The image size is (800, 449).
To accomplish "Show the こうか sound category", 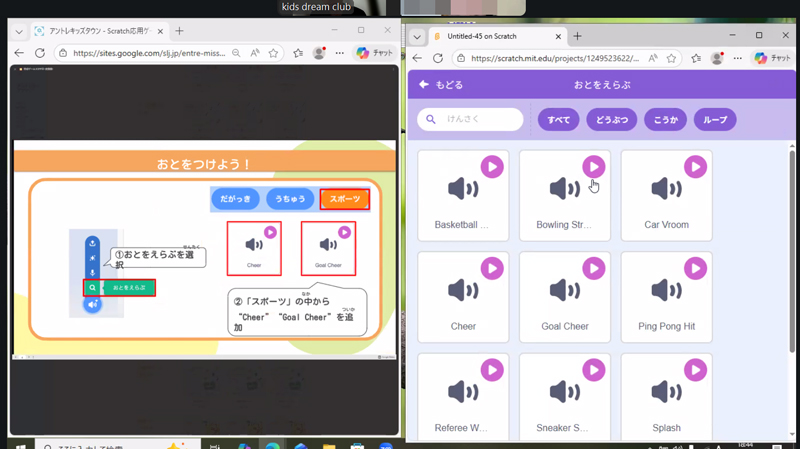I will pos(665,120).
